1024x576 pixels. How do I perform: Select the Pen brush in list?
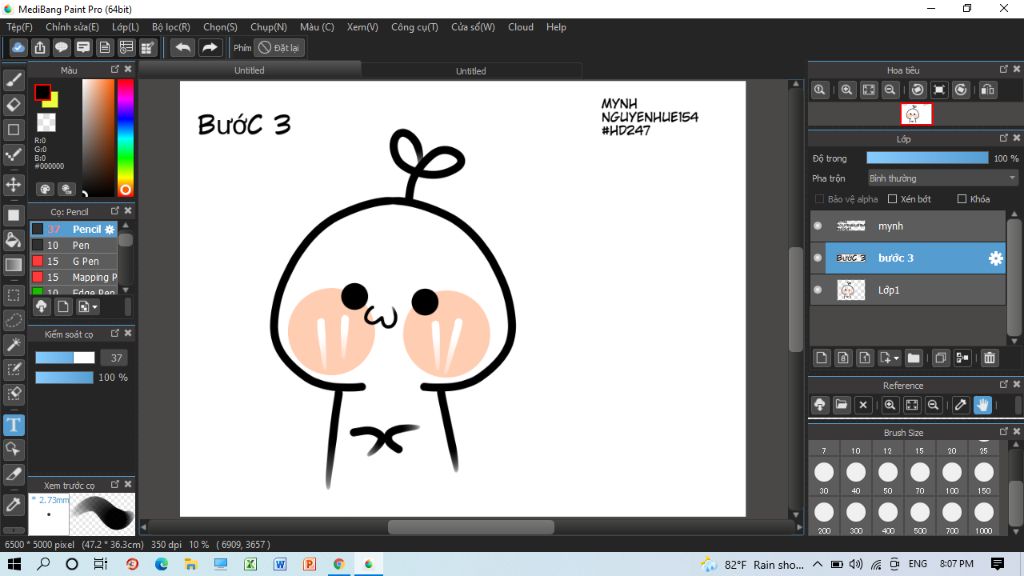74,245
